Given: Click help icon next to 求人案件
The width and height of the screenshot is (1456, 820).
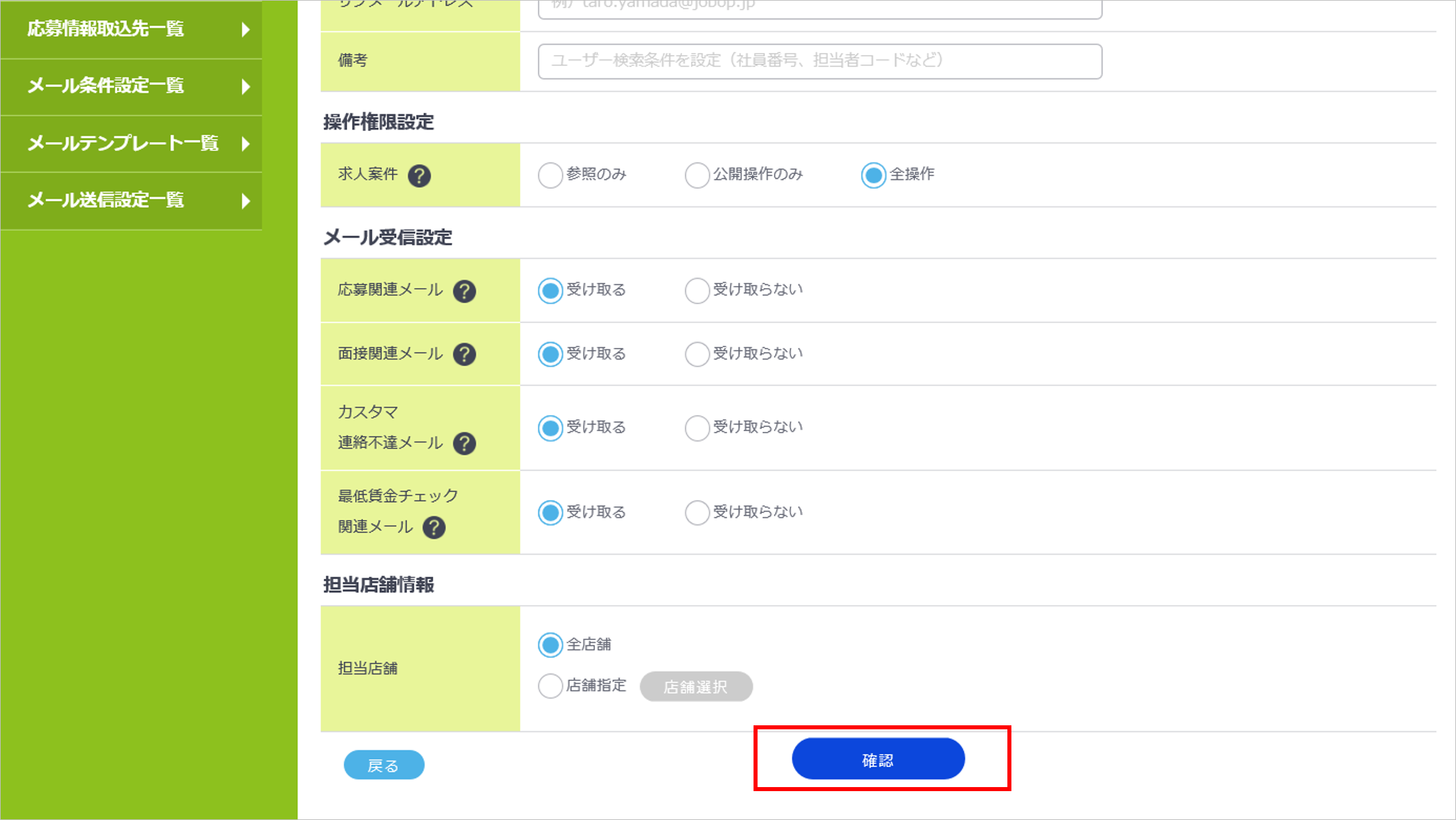Looking at the screenshot, I should 419,176.
